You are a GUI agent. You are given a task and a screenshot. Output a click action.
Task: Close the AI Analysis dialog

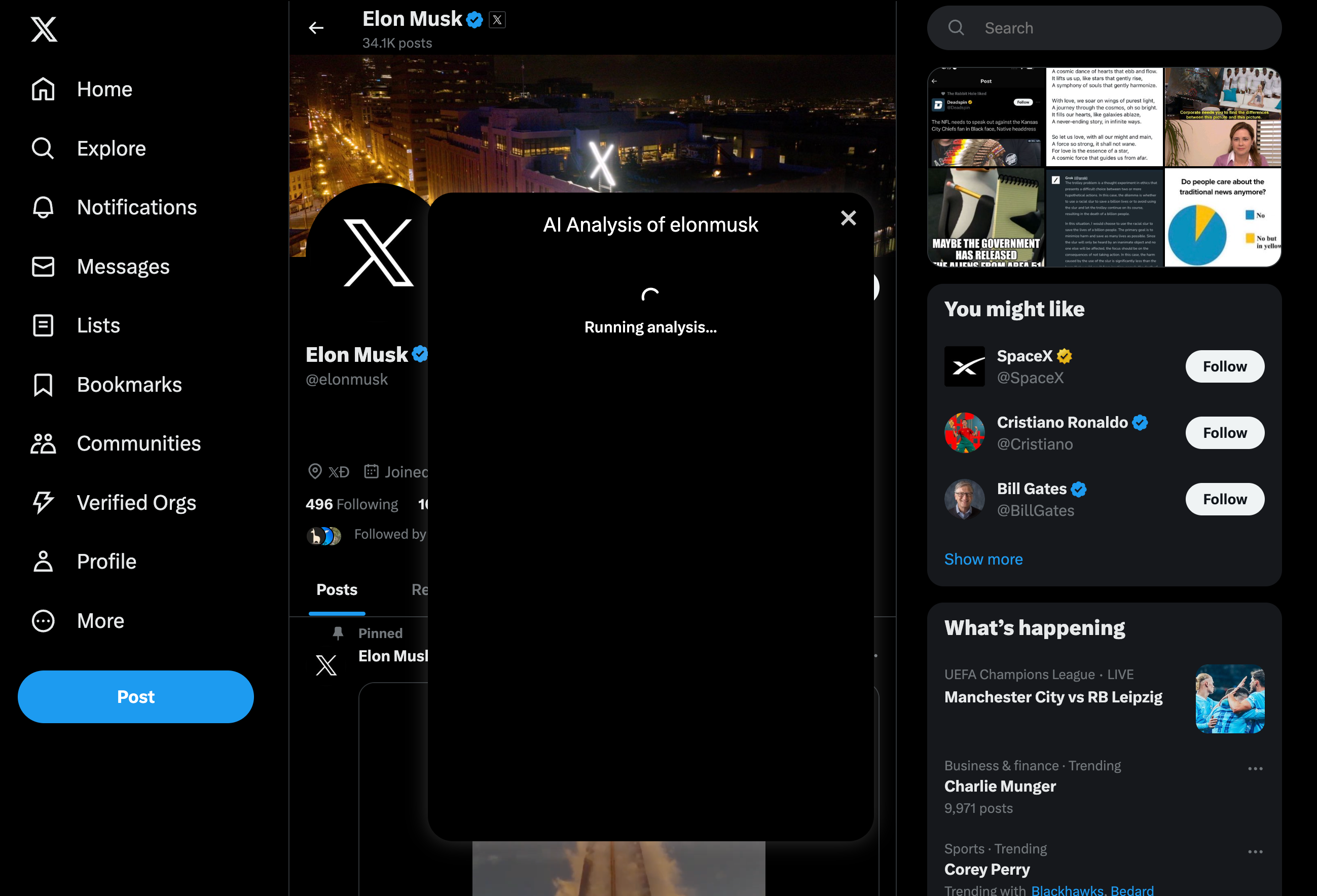848,218
